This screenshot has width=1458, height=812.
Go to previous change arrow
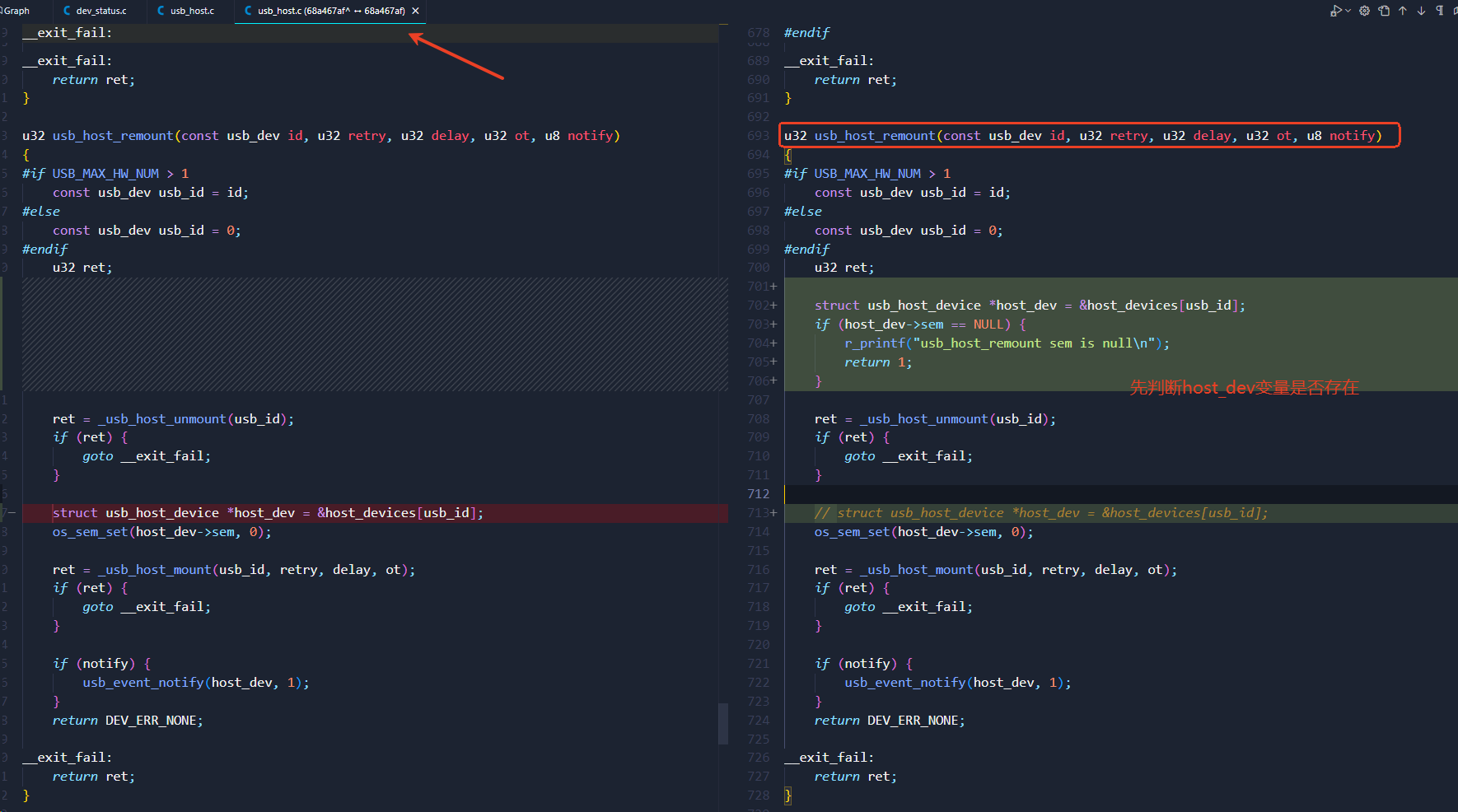1403,11
